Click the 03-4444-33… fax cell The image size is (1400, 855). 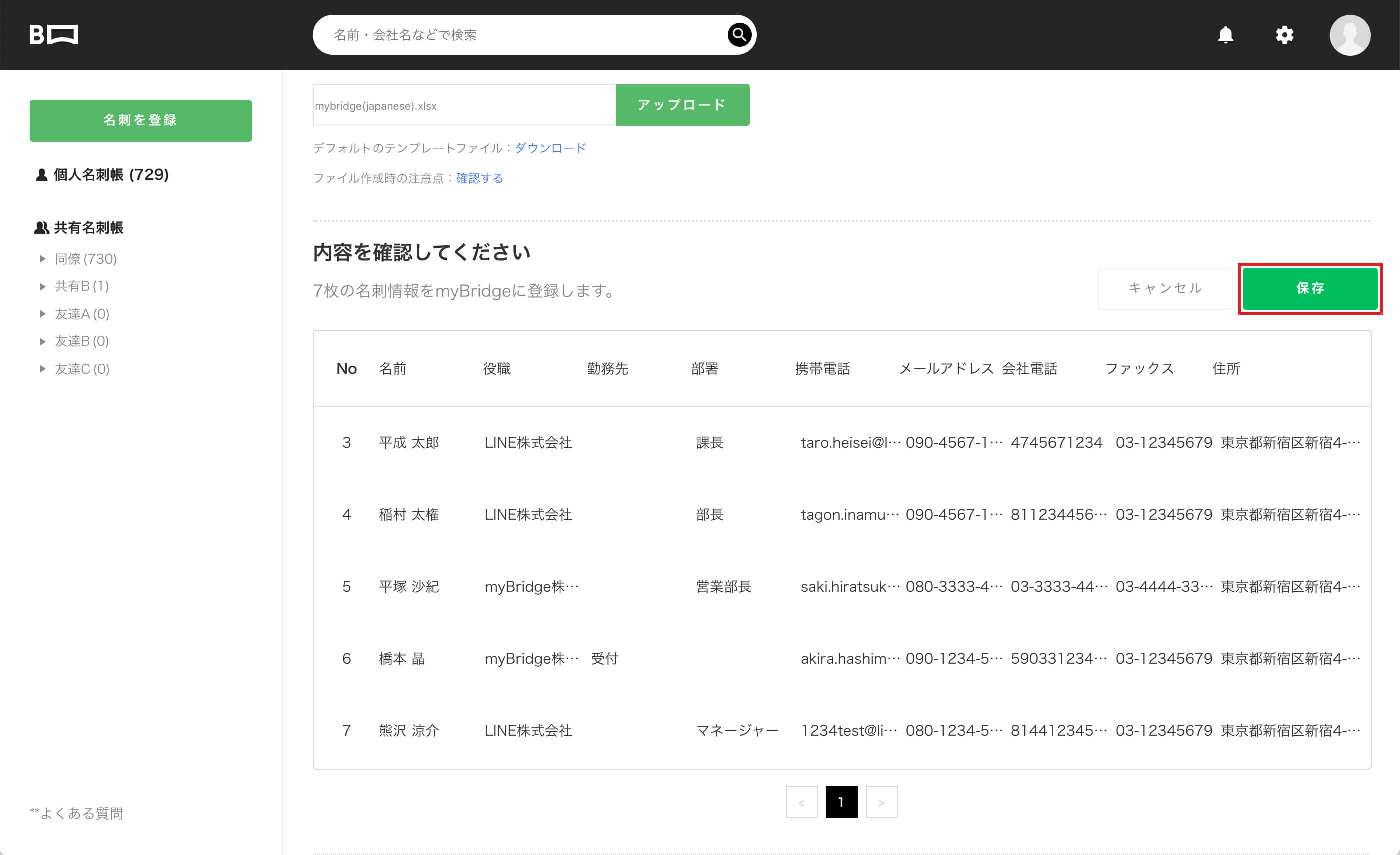[x=1165, y=587]
